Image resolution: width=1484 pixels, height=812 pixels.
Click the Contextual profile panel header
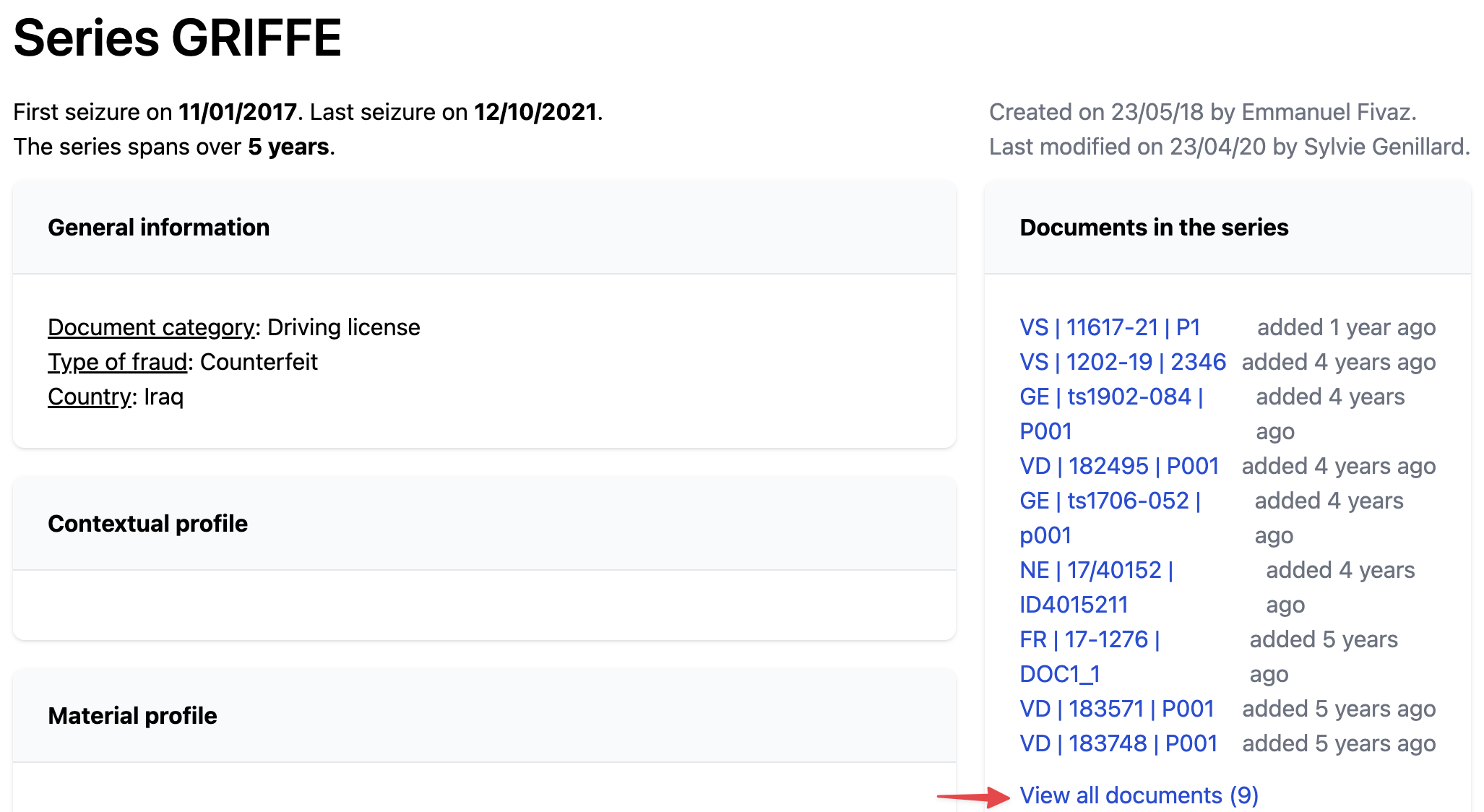[147, 524]
